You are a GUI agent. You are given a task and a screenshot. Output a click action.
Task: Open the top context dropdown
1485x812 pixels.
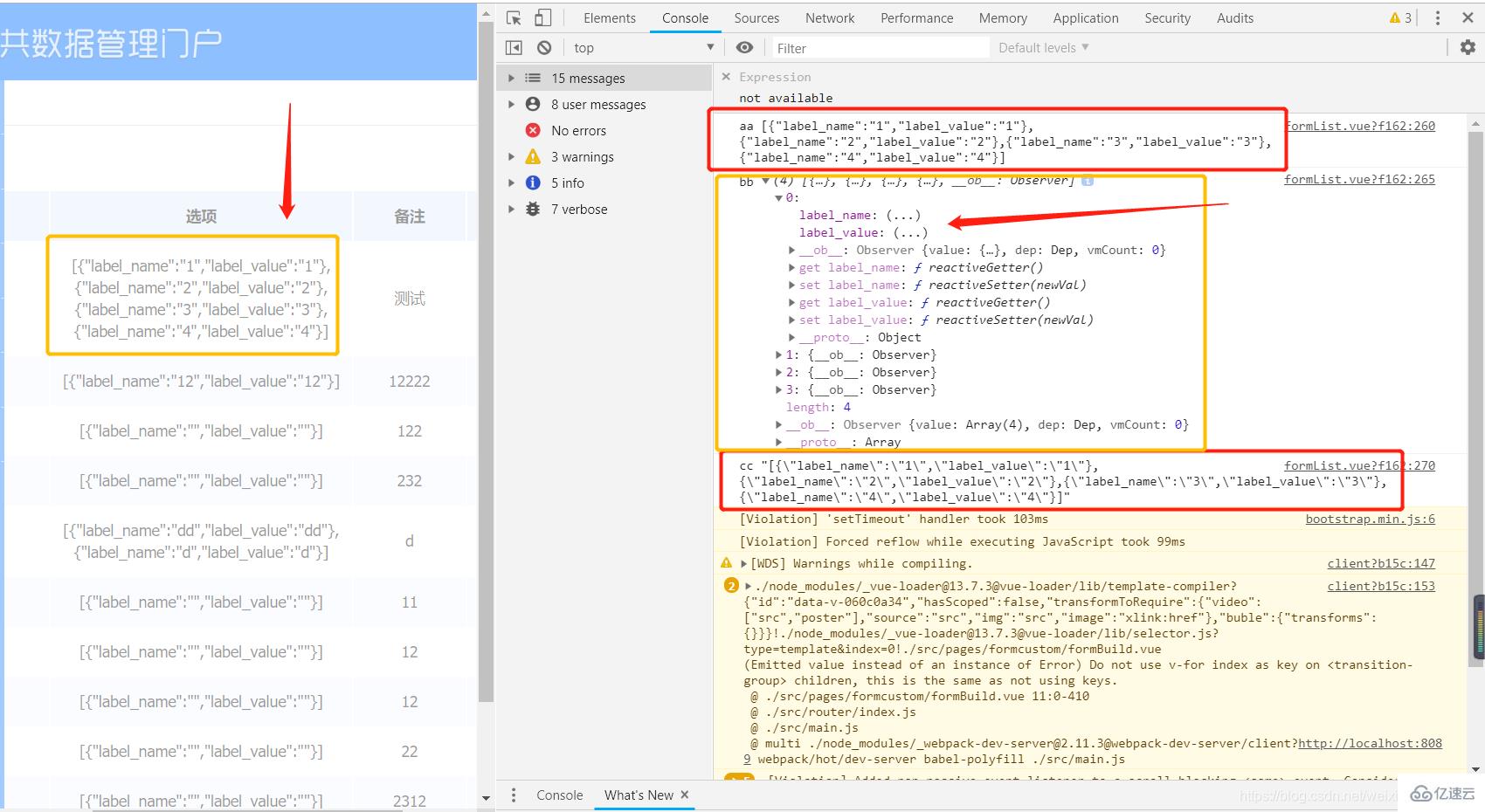[643, 47]
